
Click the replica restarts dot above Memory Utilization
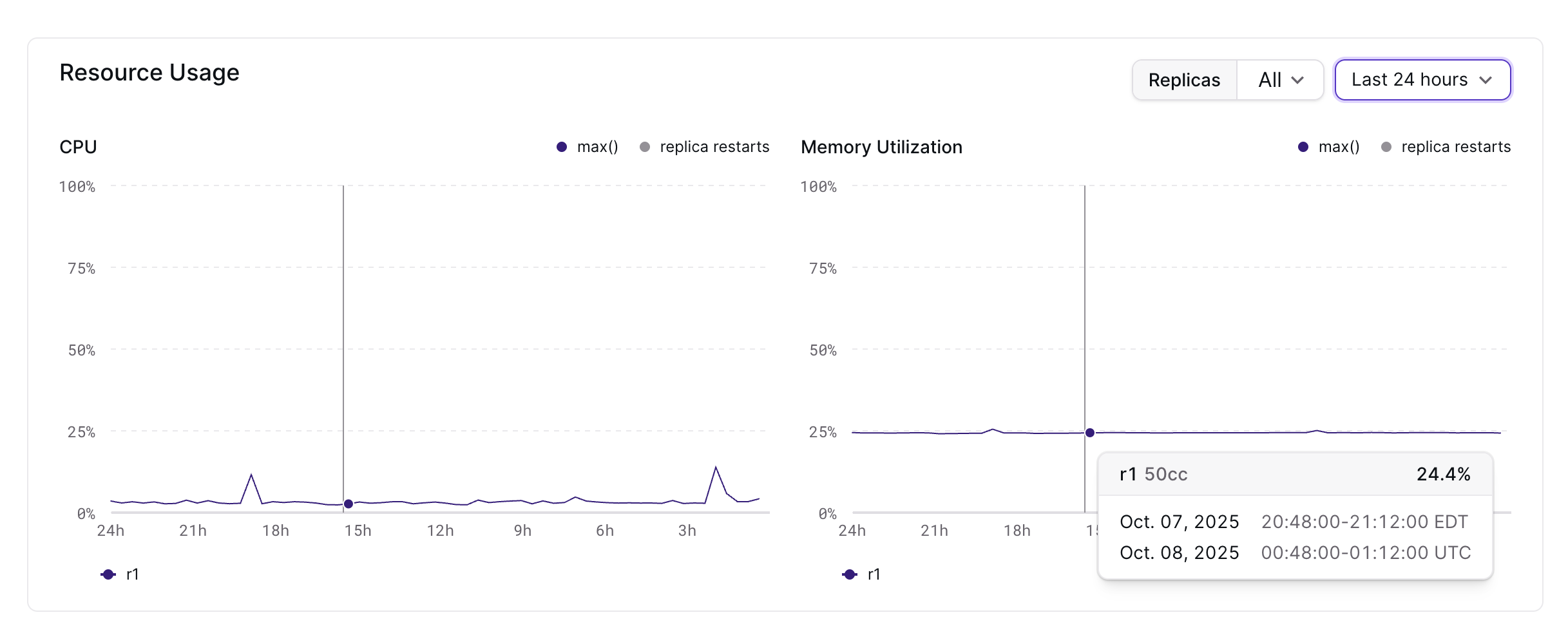point(1386,147)
